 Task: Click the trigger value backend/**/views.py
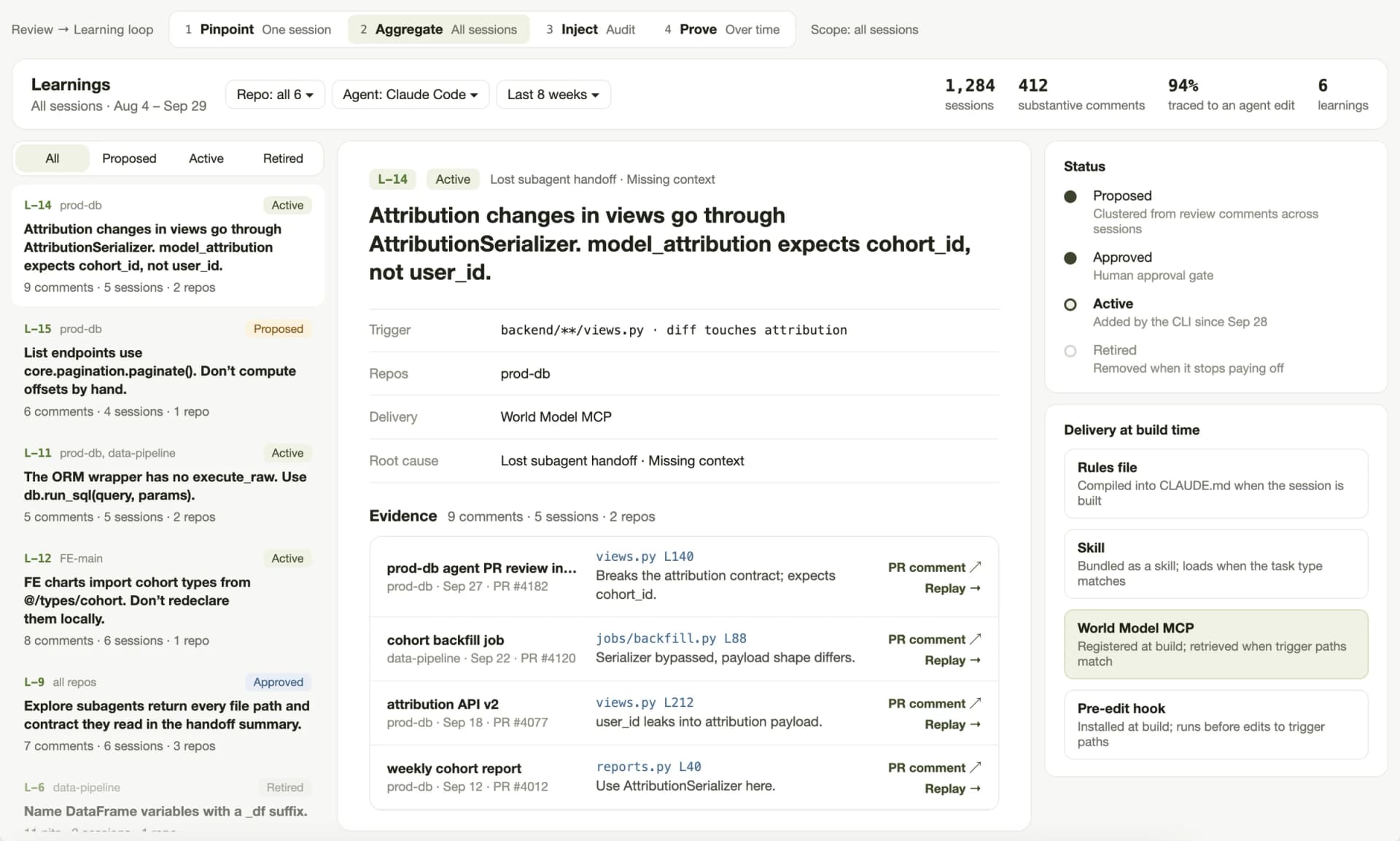click(572, 330)
